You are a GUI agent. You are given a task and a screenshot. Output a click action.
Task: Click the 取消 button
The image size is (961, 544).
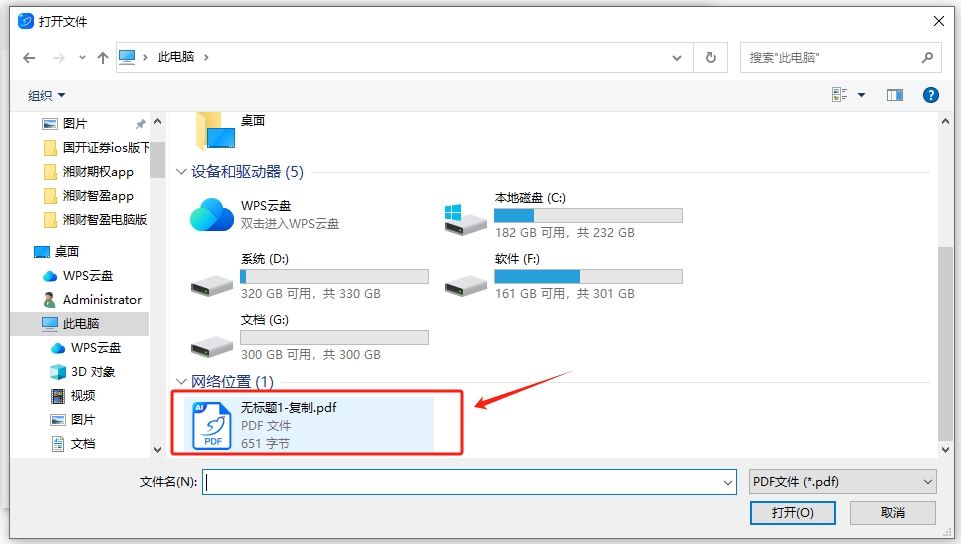pyautogui.click(x=892, y=513)
